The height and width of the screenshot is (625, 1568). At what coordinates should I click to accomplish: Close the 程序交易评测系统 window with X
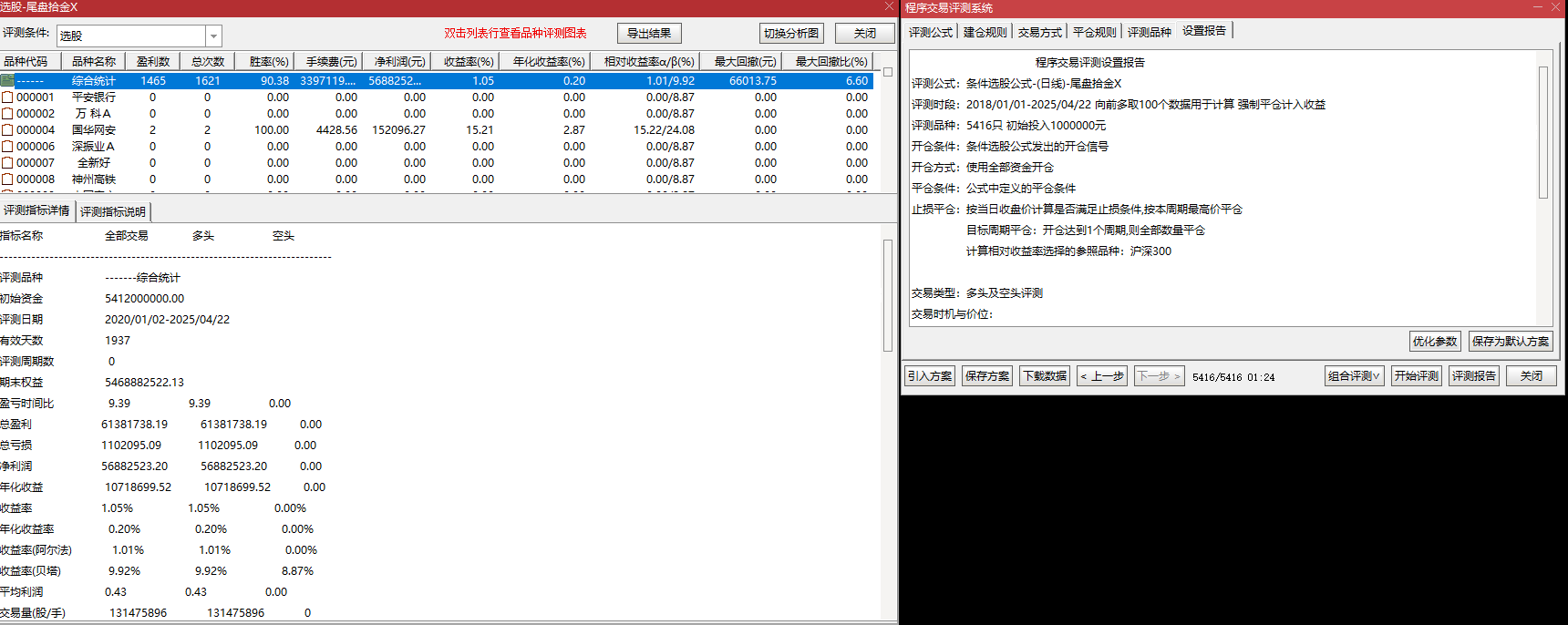pos(1557,7)
